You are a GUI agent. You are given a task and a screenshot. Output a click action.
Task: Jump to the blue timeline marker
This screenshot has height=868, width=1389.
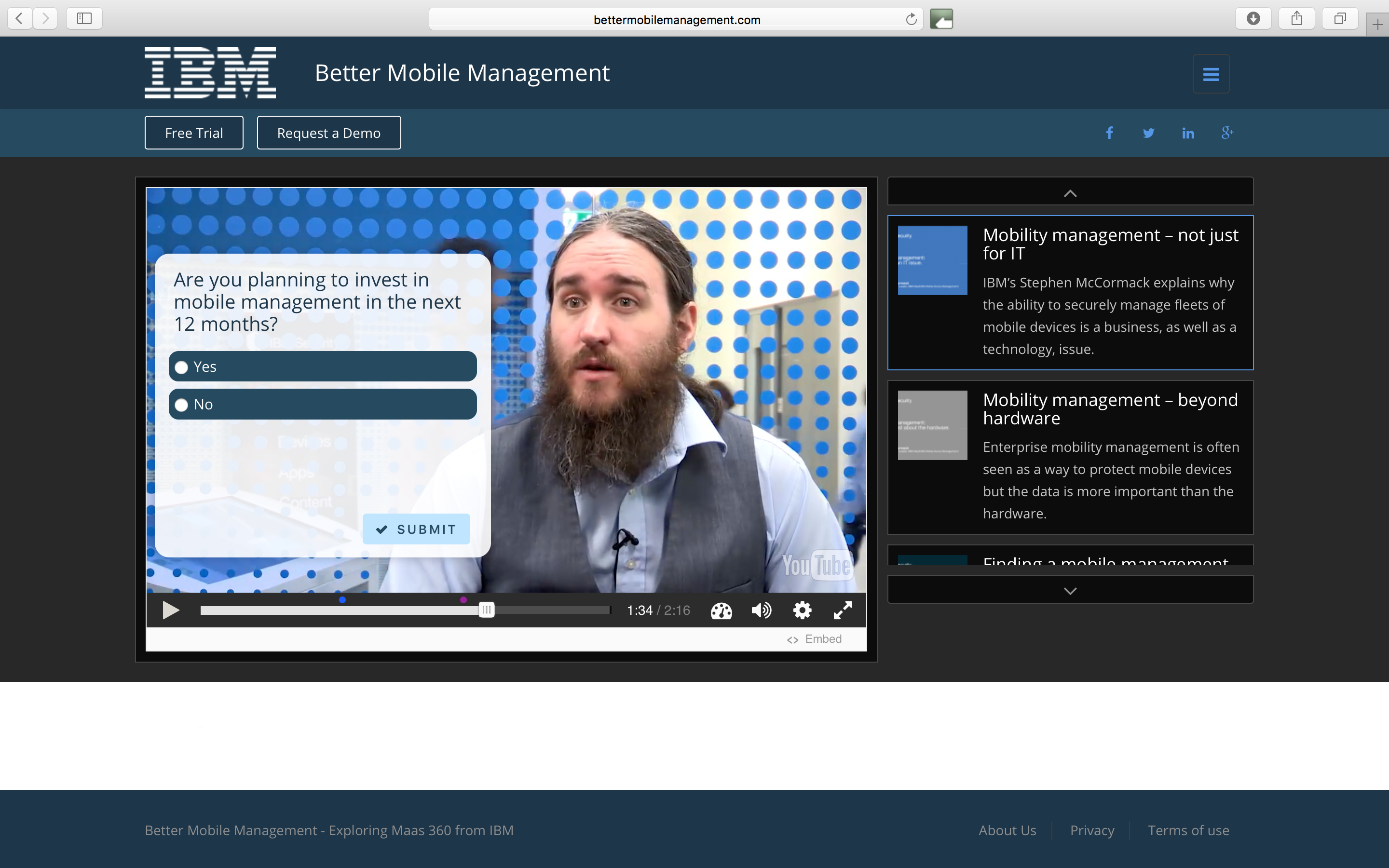342,600
